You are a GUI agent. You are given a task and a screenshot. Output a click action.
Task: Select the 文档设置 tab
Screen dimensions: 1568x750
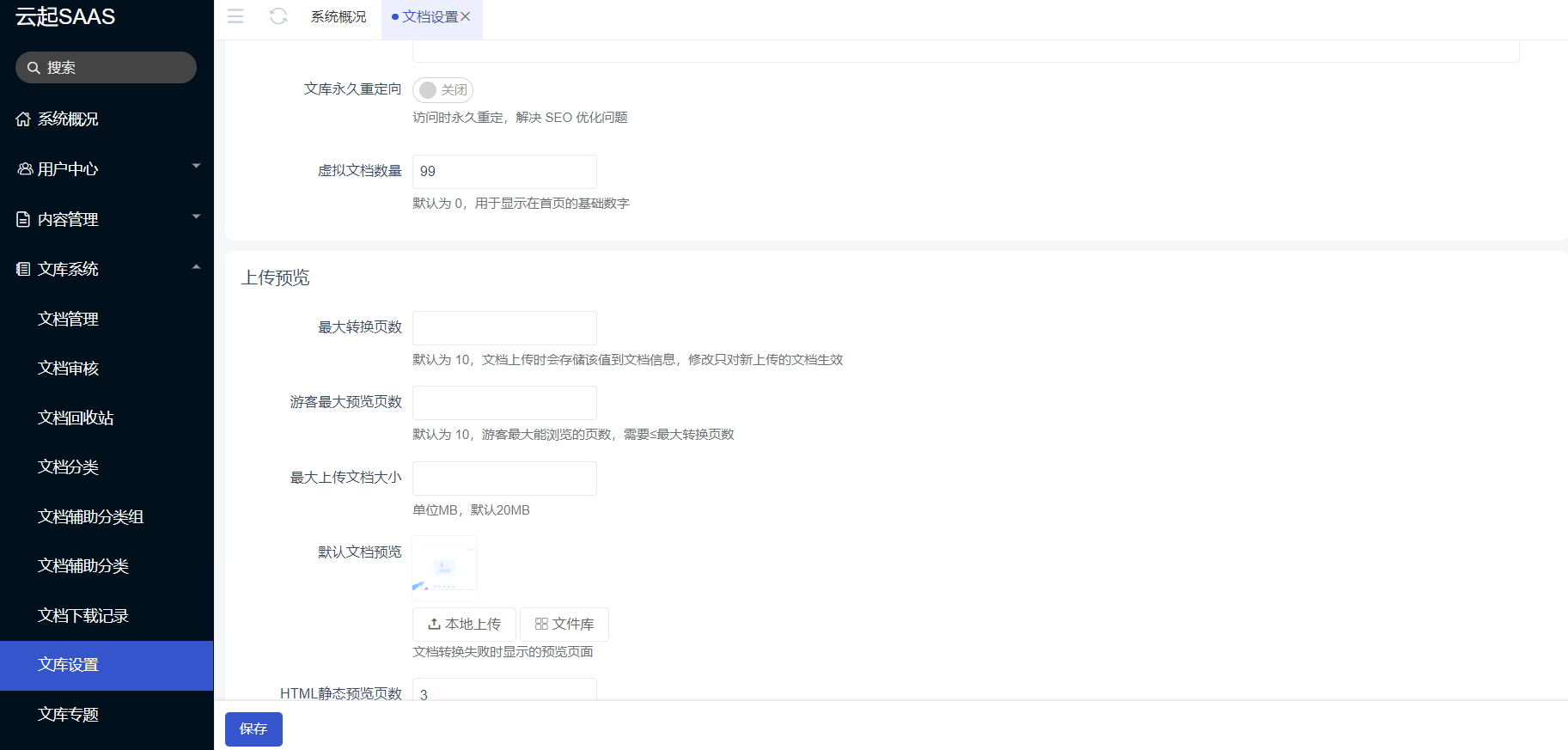tap(430, 17)
